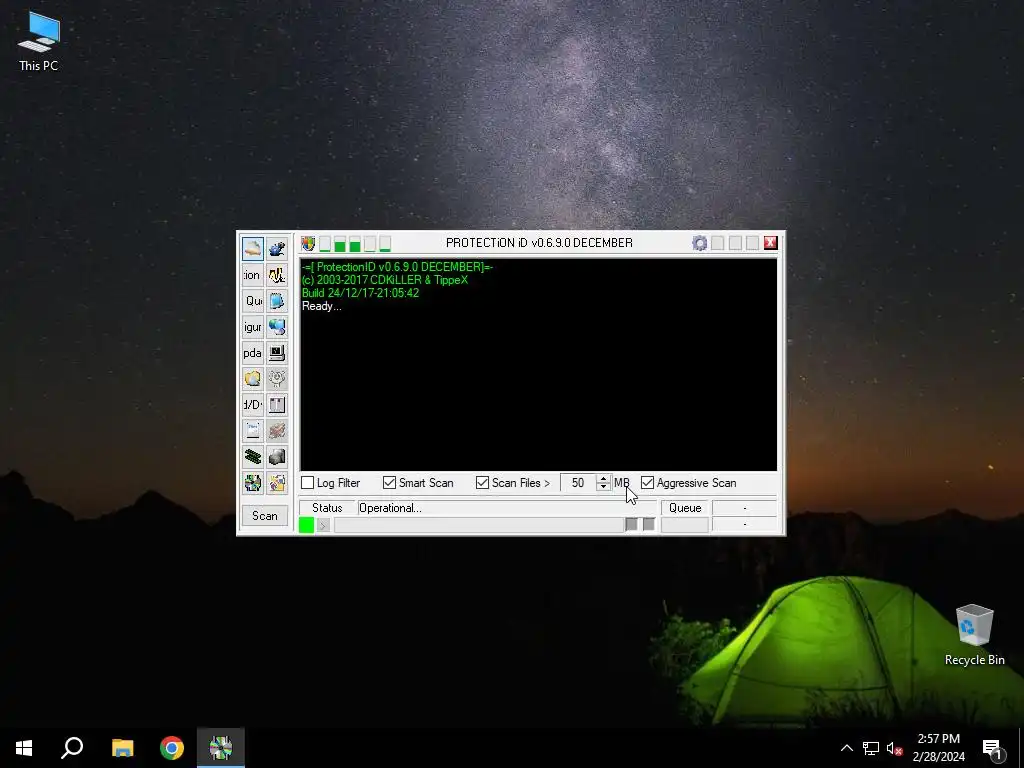Click the open-hand icon in the sidebar
This screenshot has width=1024, height=768.
(x=253, y=249)
